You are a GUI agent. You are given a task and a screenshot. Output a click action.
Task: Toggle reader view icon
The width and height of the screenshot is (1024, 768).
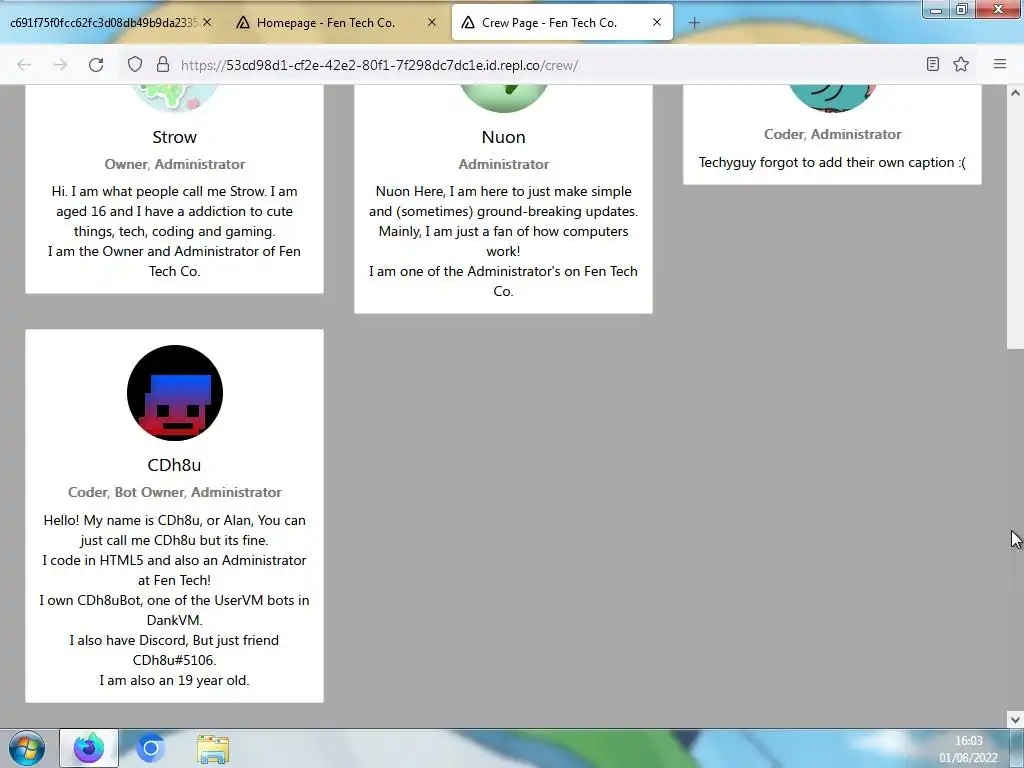coord(933,64)
